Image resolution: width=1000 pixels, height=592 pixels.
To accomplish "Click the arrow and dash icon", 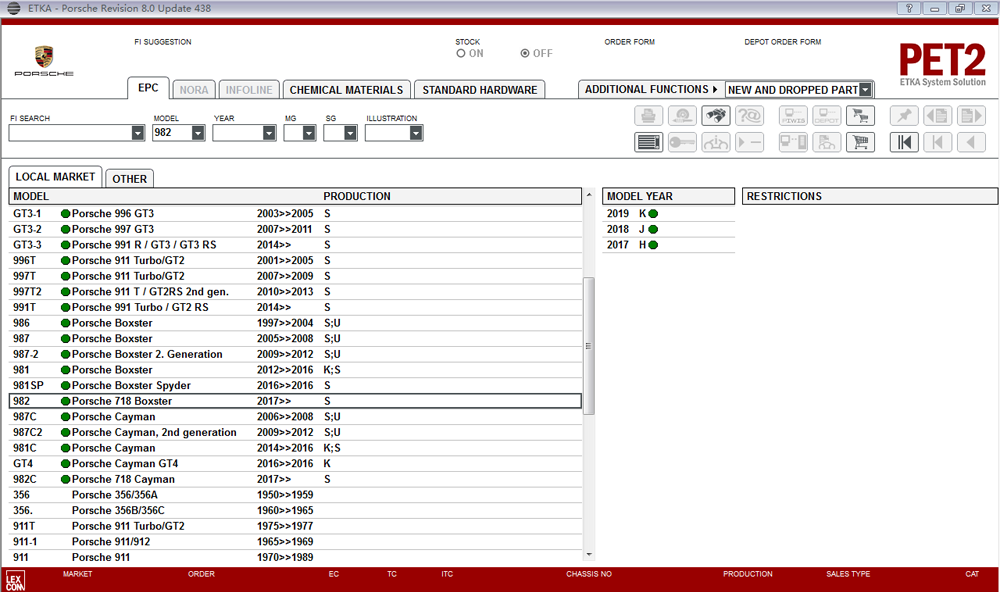I will 749,142.
